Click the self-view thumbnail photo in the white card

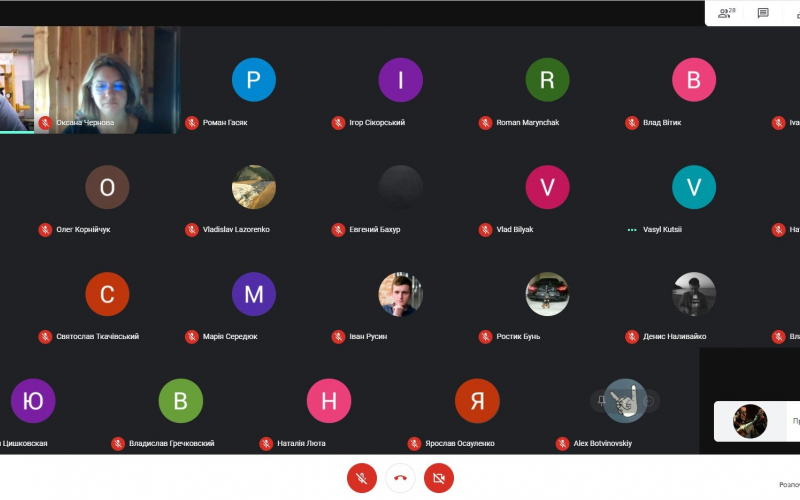click(749, 421)
